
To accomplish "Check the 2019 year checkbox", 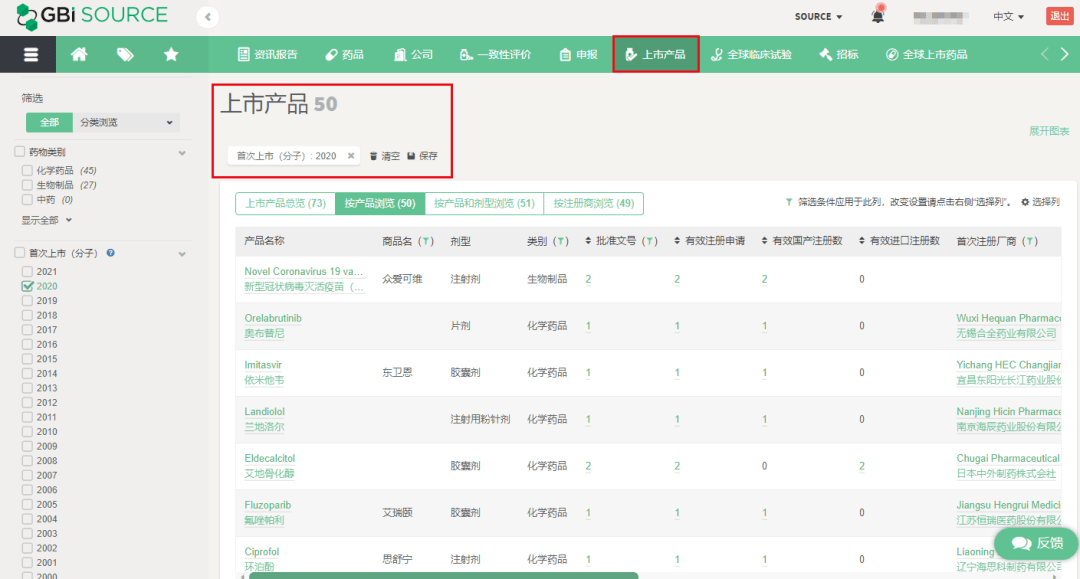I will click(x=27, y=301).
